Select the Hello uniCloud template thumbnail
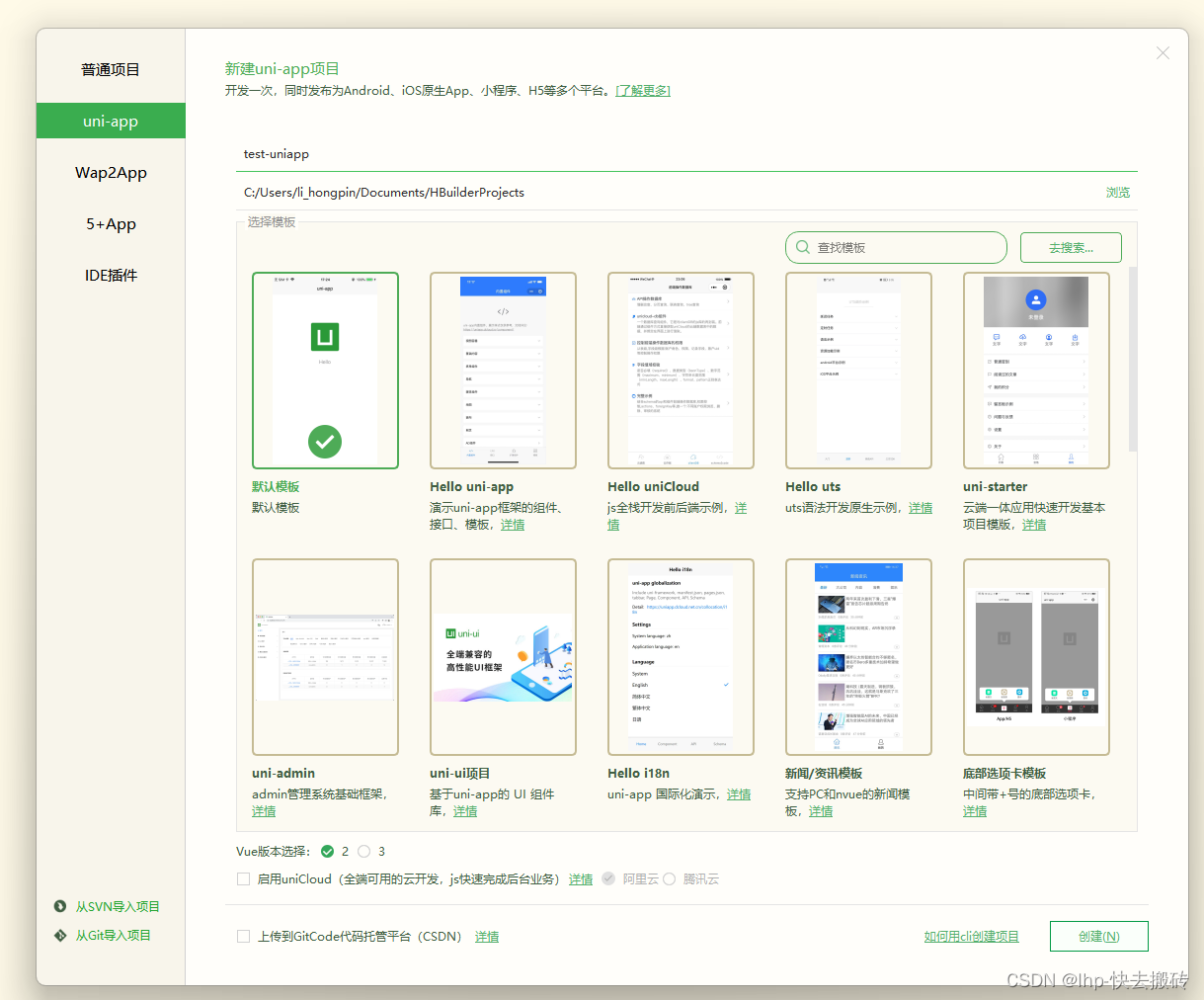Viewport: 1204px width, 1000px height. click(681, 371)
